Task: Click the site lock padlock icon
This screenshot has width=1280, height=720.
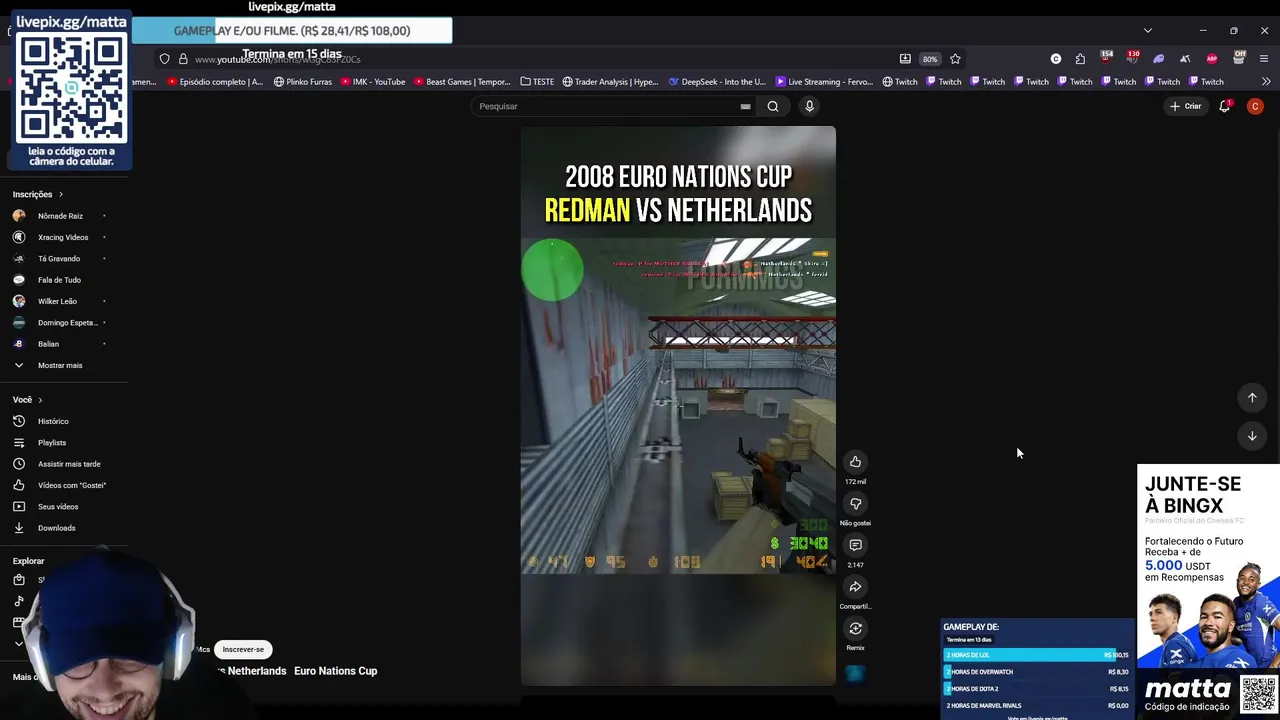Action: coord(183,59)
